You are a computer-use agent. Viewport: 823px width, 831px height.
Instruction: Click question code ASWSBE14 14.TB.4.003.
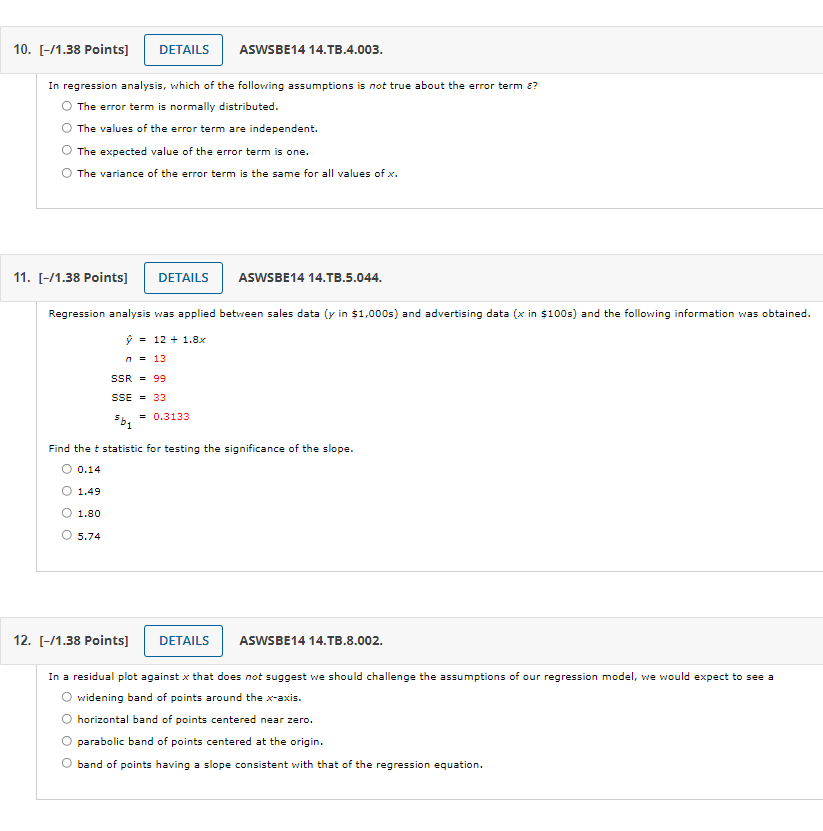(x=311, y=50)
